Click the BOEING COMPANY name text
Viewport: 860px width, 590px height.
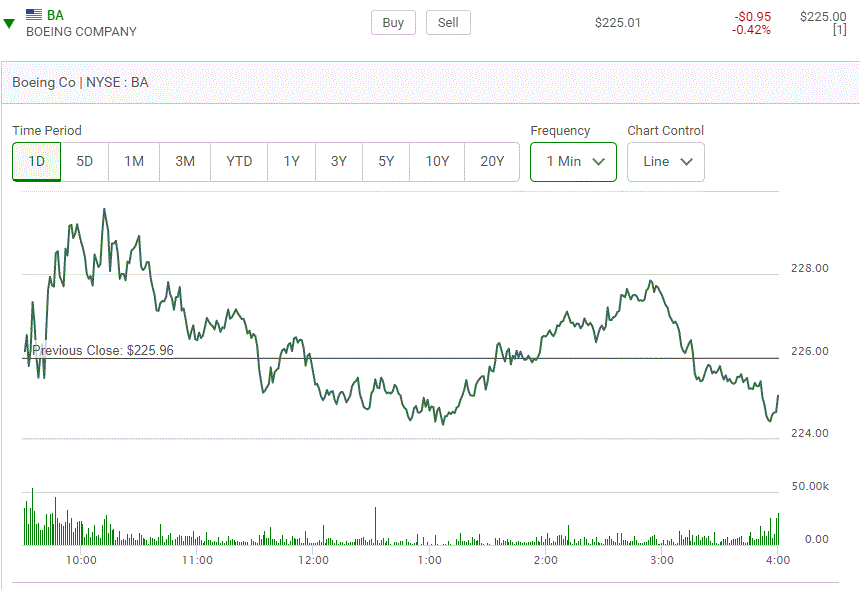pyautogui.click(x=81, y=32)
